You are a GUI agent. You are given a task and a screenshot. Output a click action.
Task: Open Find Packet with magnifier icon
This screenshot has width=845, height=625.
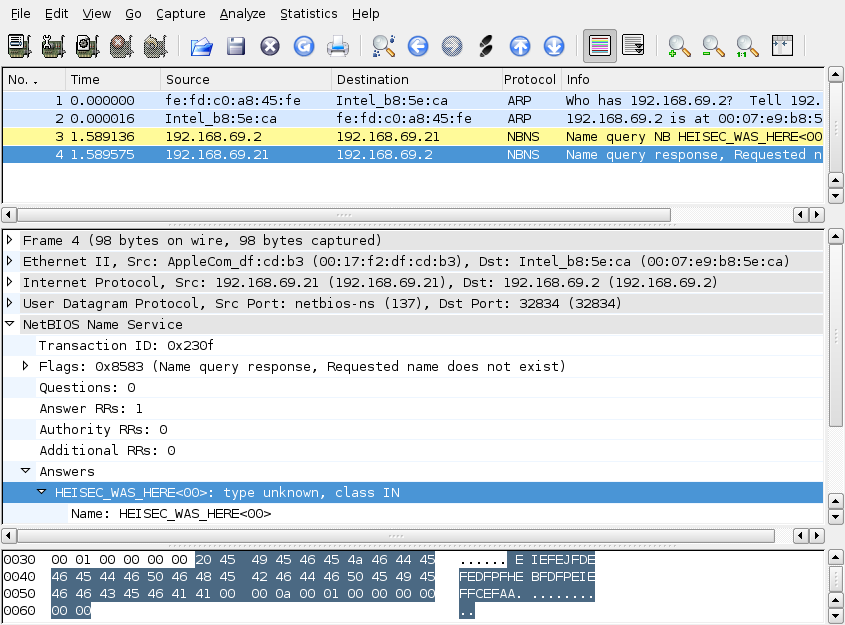pos(384,46)
